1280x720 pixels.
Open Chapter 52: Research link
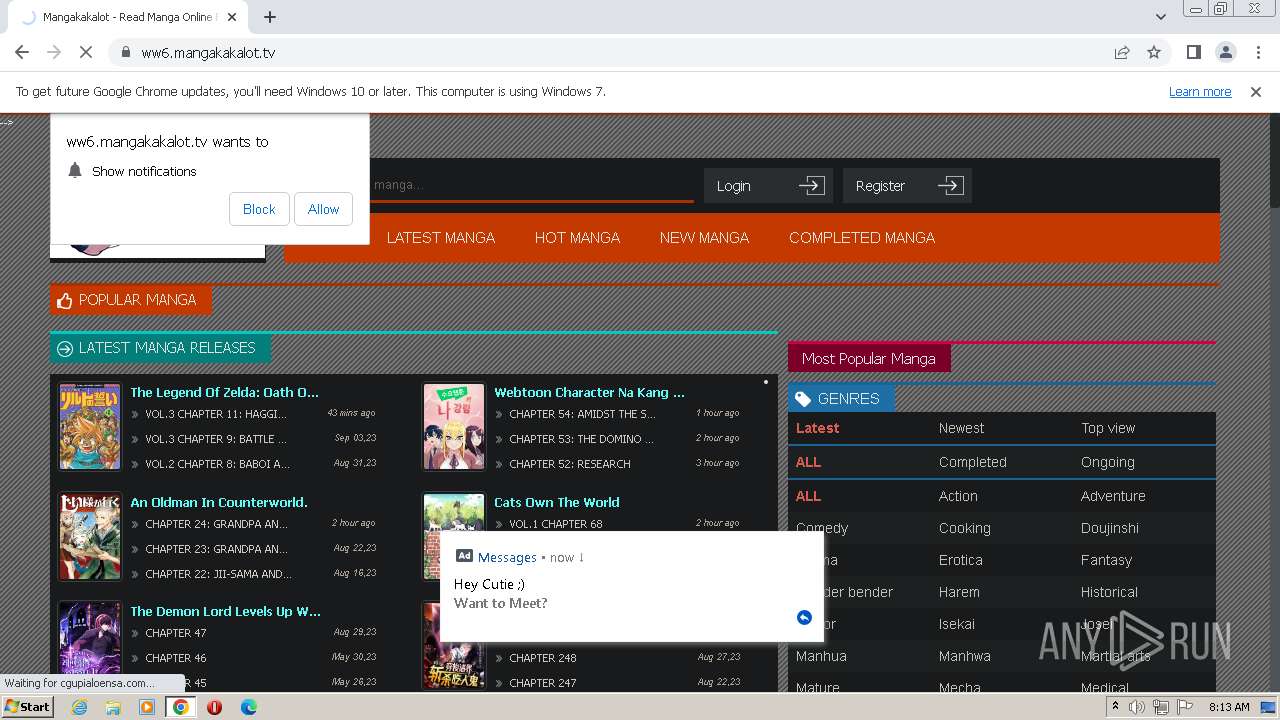point(570,464)
